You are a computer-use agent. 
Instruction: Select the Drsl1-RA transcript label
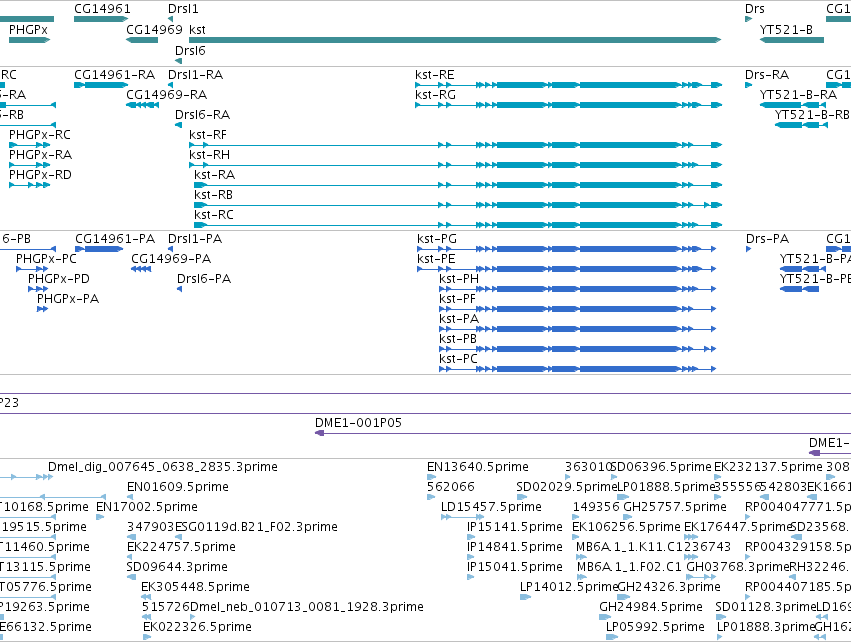[195, 74]
